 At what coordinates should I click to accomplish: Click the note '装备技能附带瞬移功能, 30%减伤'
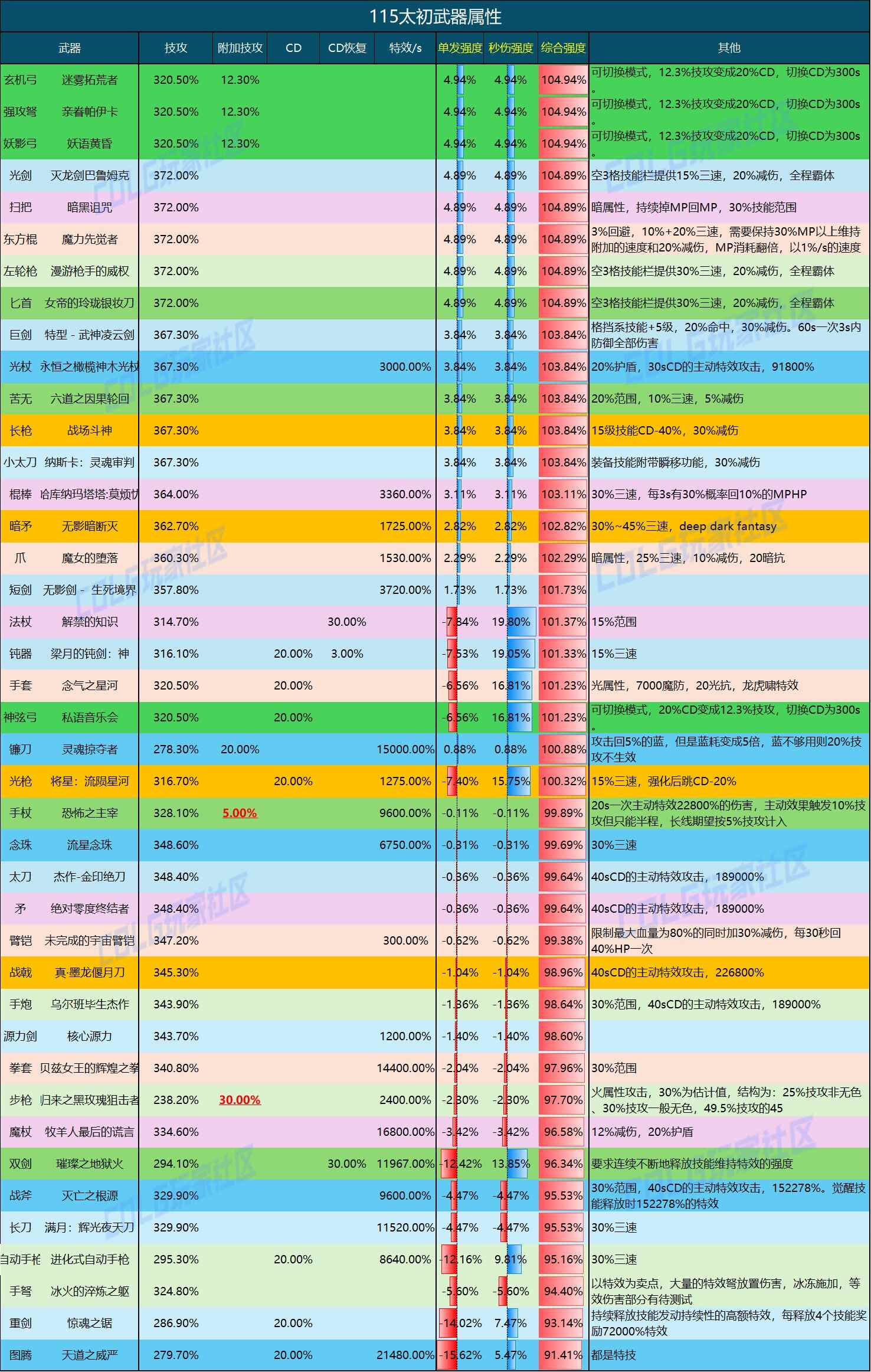tap(676, 462)
